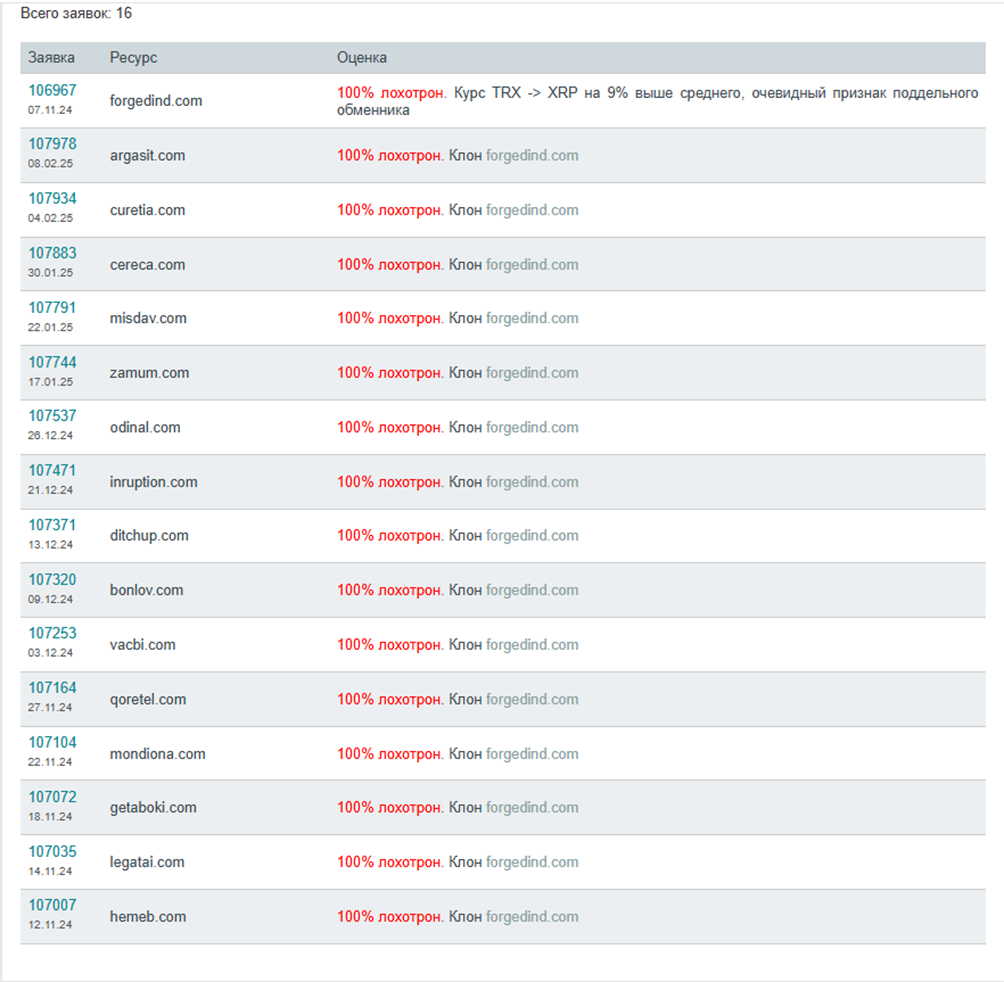Image resolution: width=1004 pixels, height=982 pixels.
Task: Click forgedind.com clone link in hemeb.com row
Action: (x=532, y=917)
